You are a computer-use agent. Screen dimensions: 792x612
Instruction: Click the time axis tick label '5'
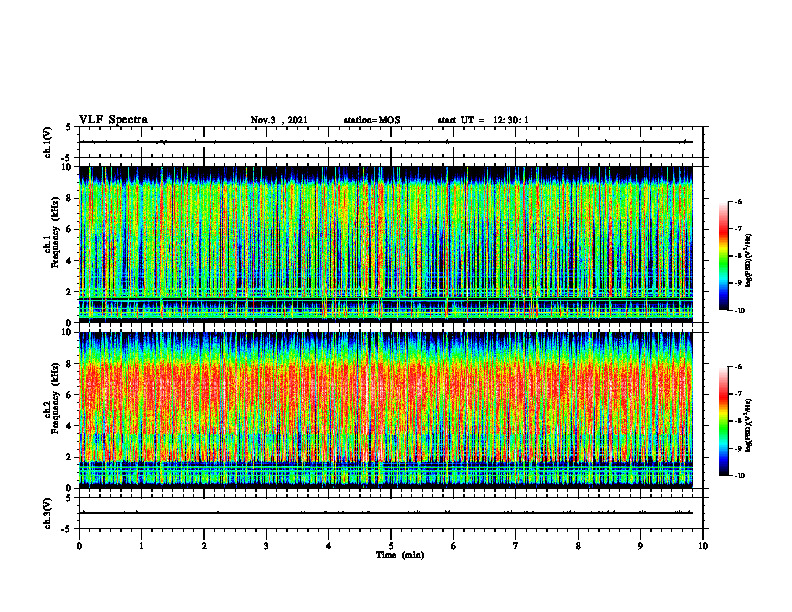coord(391,546)
